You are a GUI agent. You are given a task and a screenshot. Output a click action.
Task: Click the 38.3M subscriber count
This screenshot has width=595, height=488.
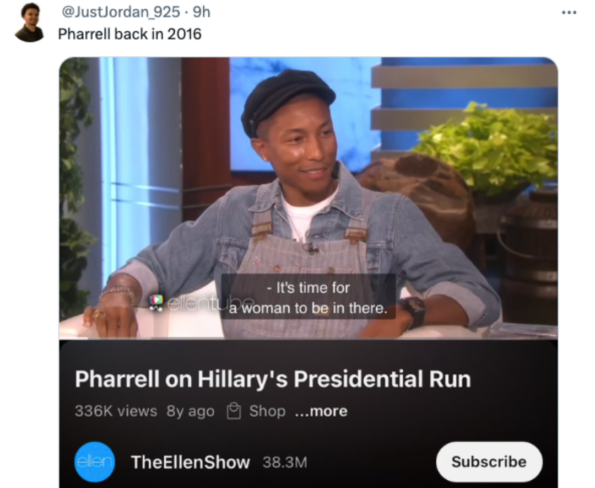[x=285, y=463]
